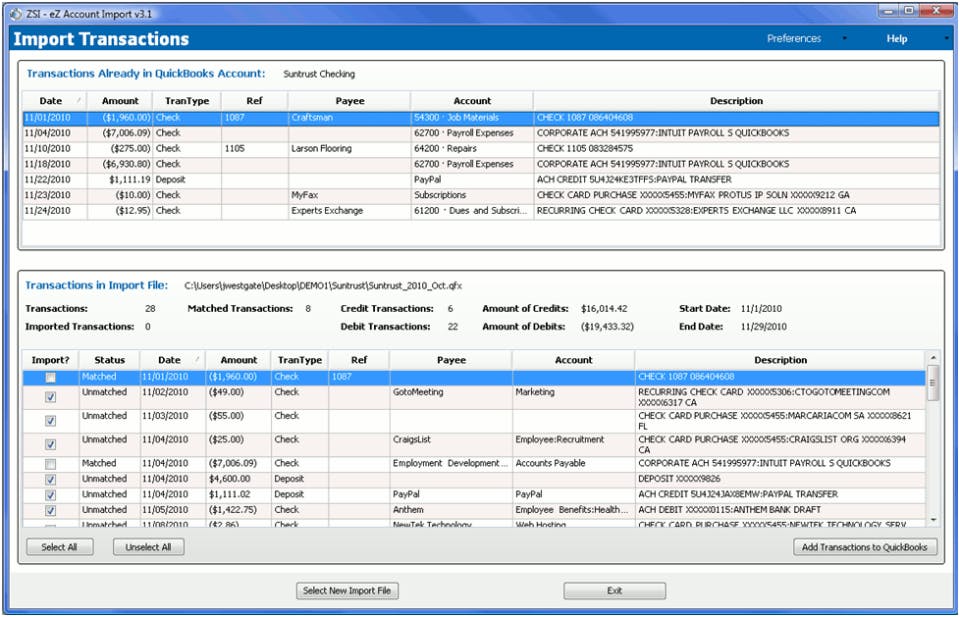Click Select New Import File button

pyautogui.click(x=347, y=590)
